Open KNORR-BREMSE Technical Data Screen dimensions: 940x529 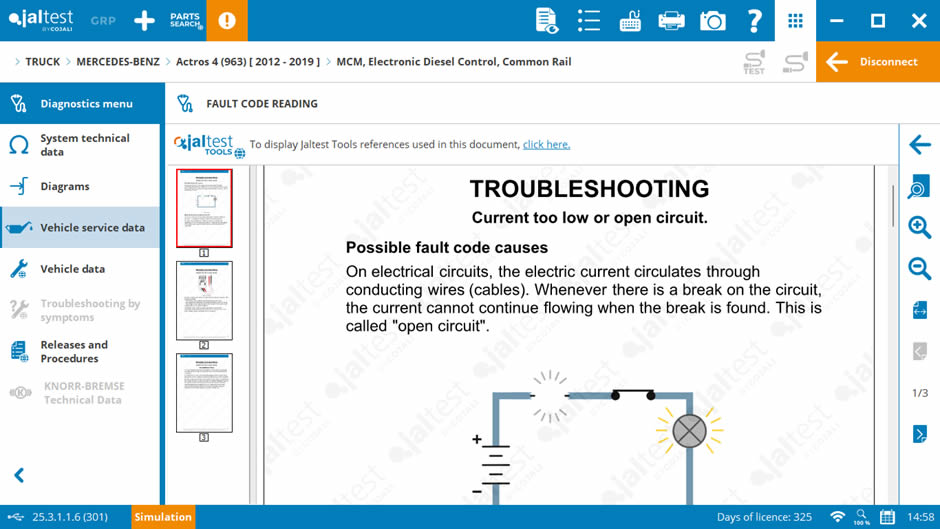(x=80, y=393)
